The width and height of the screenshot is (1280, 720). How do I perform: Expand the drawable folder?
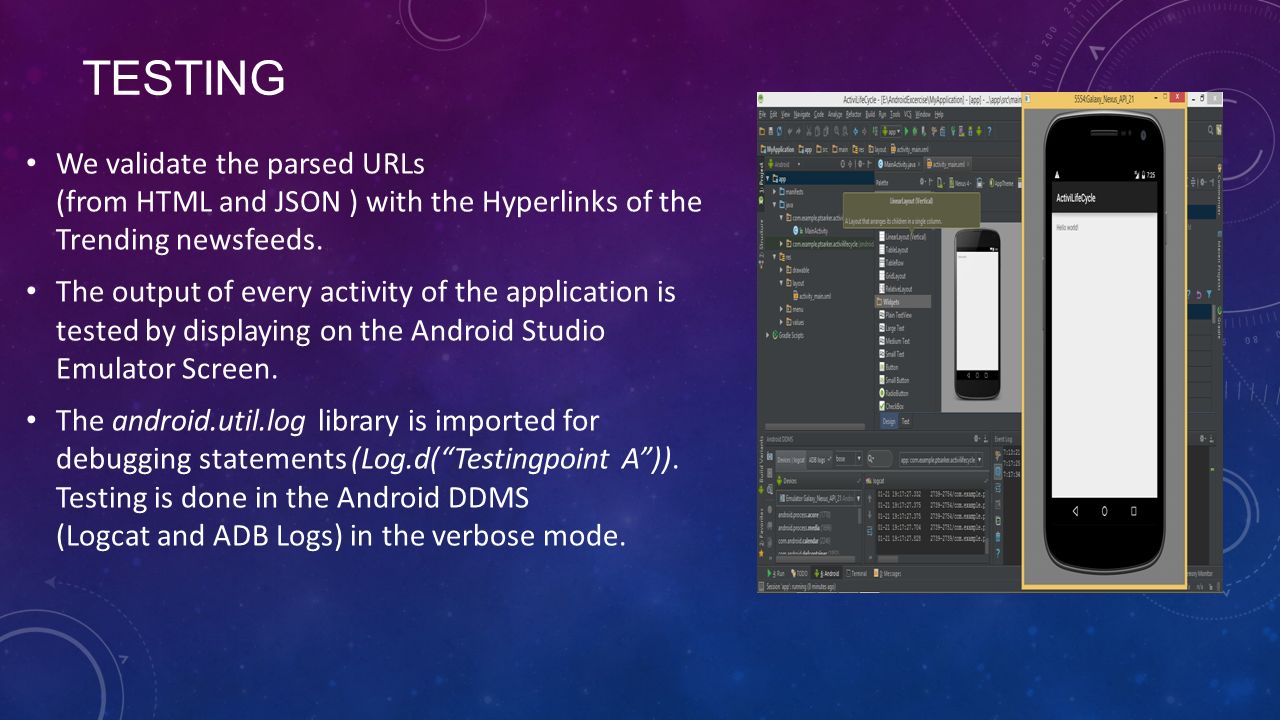coord(781,270)
